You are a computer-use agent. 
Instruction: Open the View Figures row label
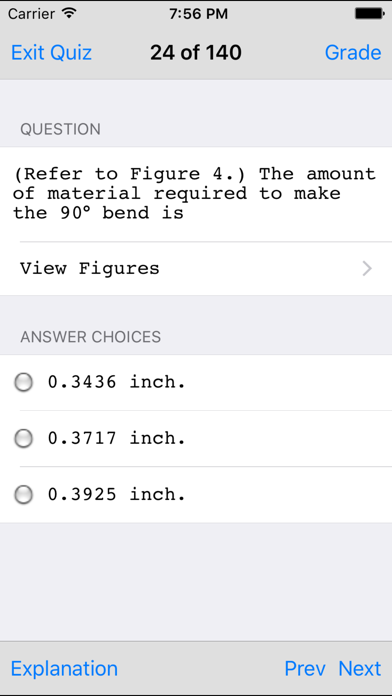(90, 269)
